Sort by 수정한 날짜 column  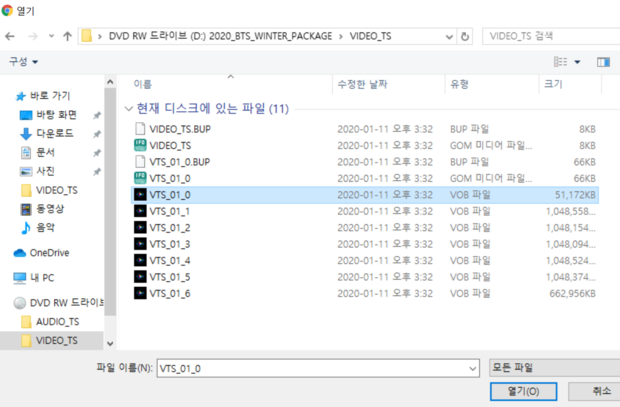(362, 84)
